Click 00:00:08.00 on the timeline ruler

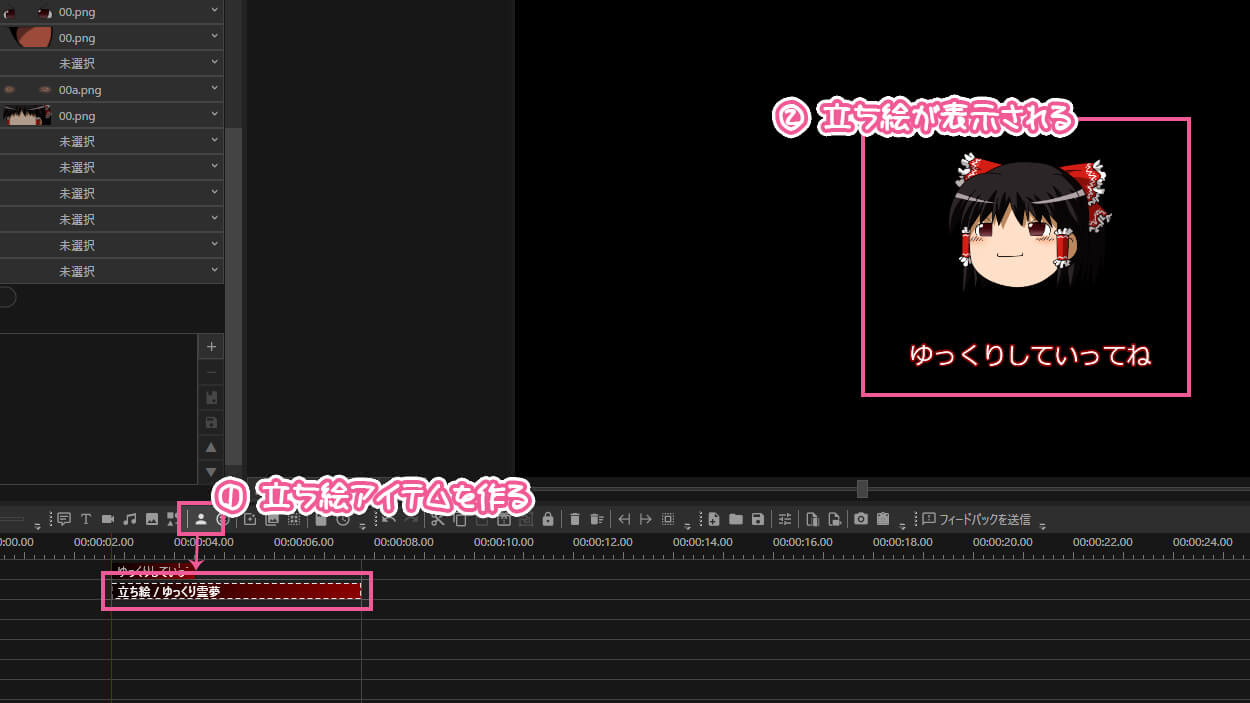pyautogui.click(x=403, y=542)
